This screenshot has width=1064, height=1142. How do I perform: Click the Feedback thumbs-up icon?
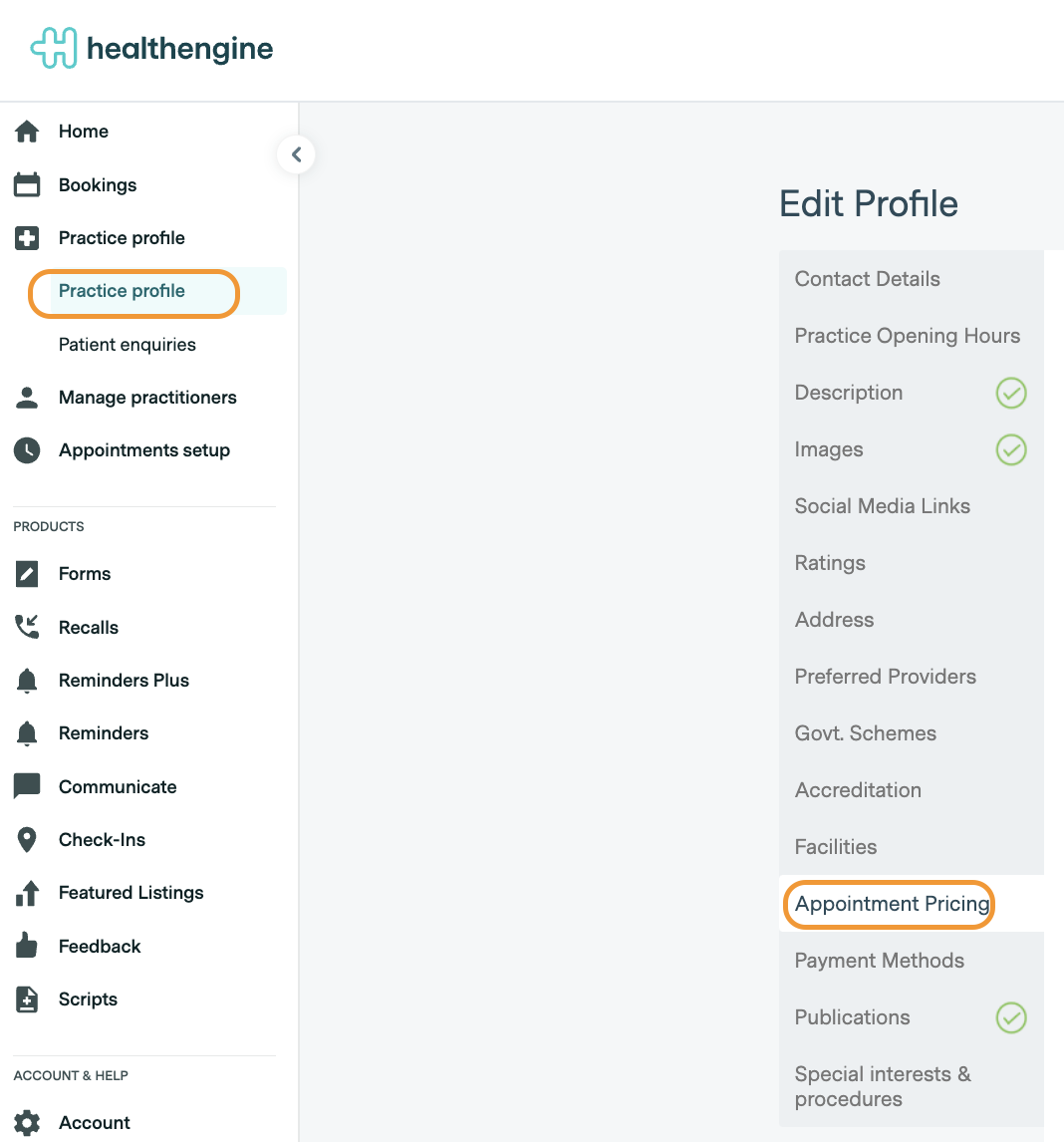tap(27, 946)
